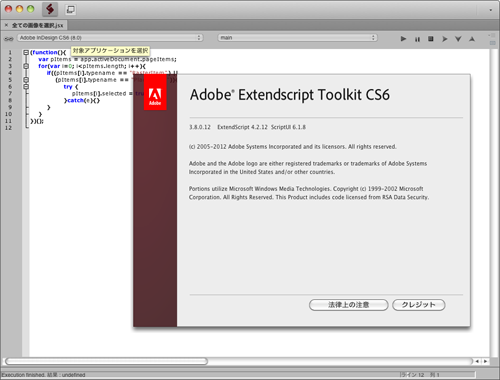Image resolution: width=500 pixels, height=380 pixels.
Task: Open the main engine dropdown
Action: tap(298, 38)
